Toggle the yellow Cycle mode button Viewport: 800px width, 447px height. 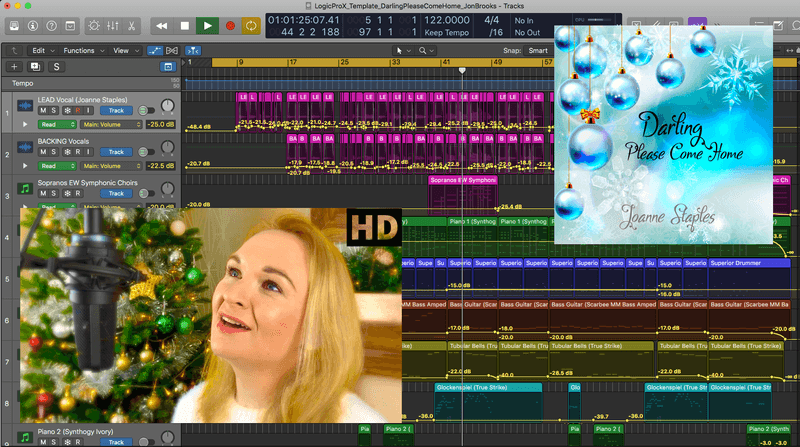tap(251, 26)
